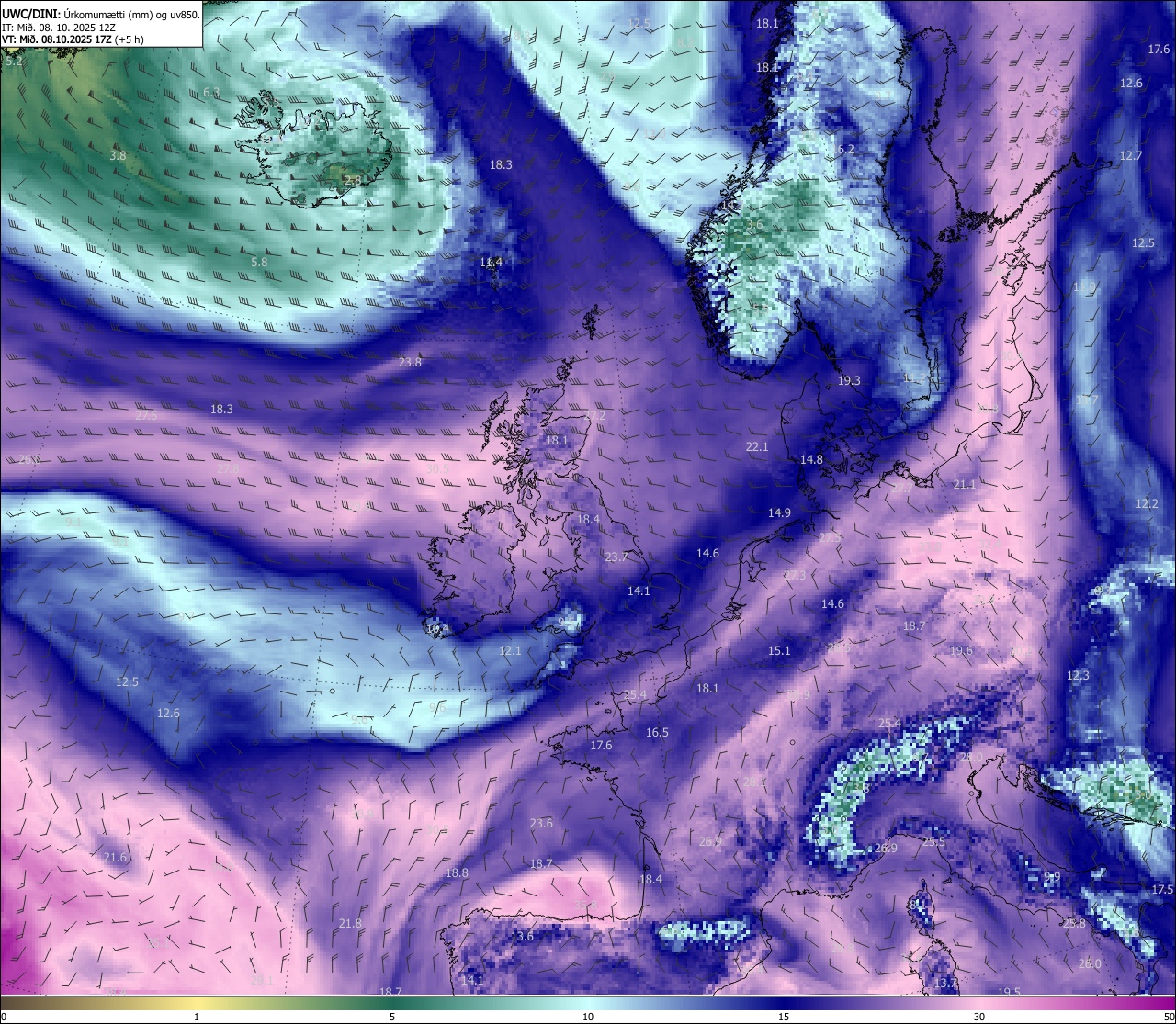The image size is (1176, 1024).
Task: Click the 14.9 value label
Action: (x=779, y=512)
